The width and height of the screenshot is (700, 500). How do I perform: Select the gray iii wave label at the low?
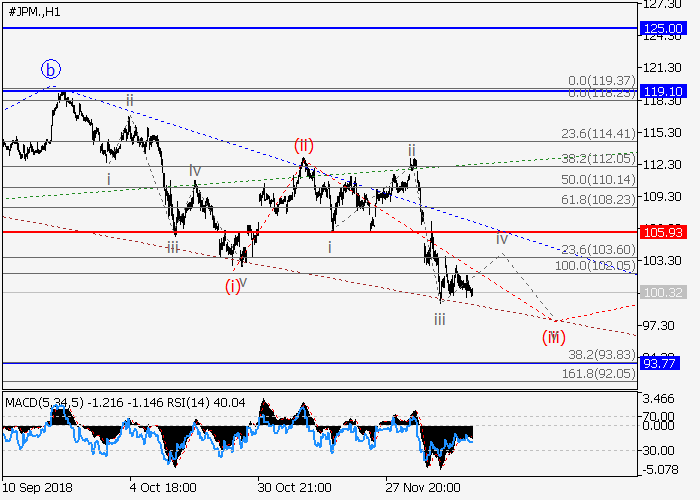tap(439, 319)
